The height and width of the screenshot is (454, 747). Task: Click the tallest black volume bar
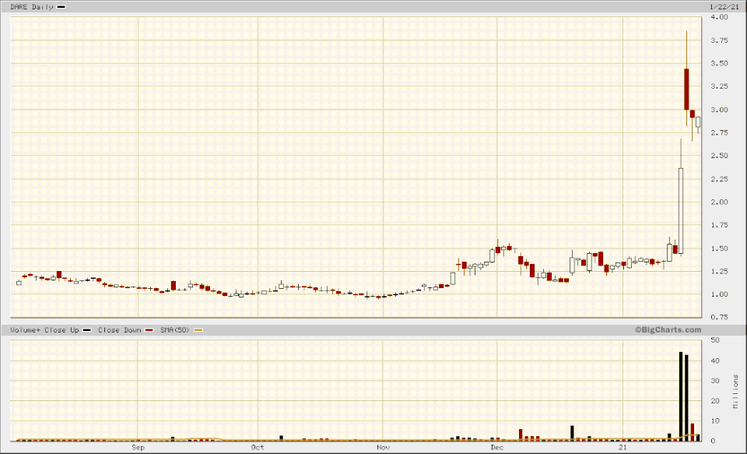pyautogui.click(x=681, y=396)
